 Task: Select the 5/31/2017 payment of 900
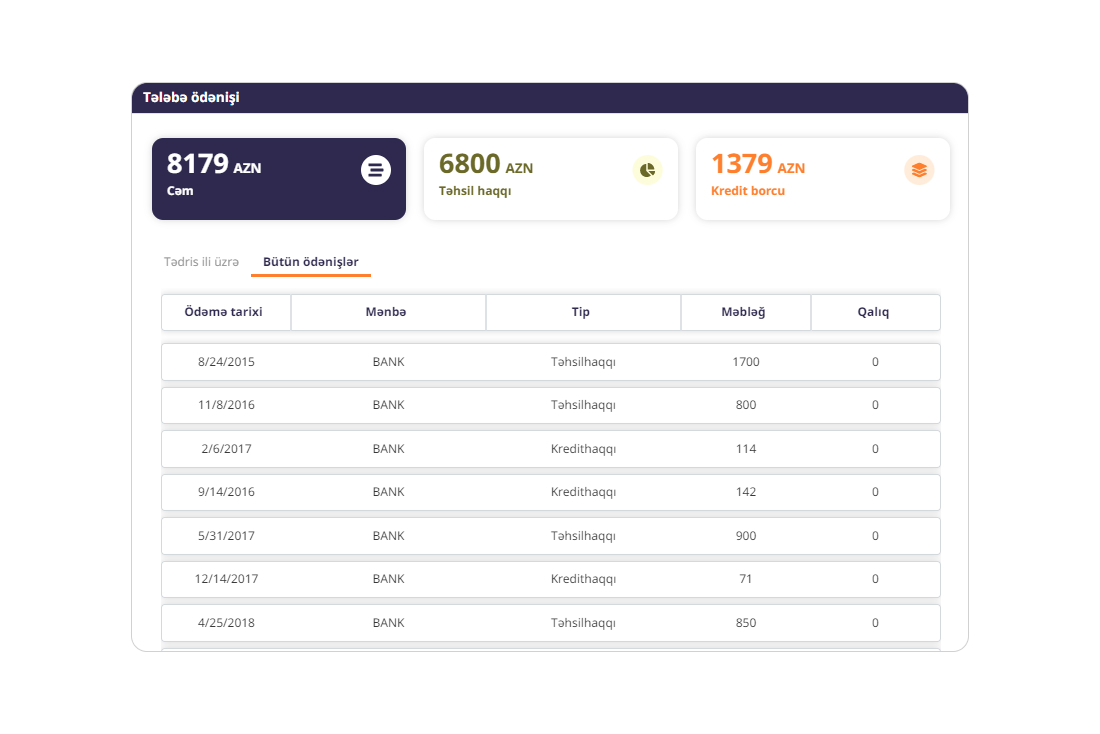click(550, 536)
